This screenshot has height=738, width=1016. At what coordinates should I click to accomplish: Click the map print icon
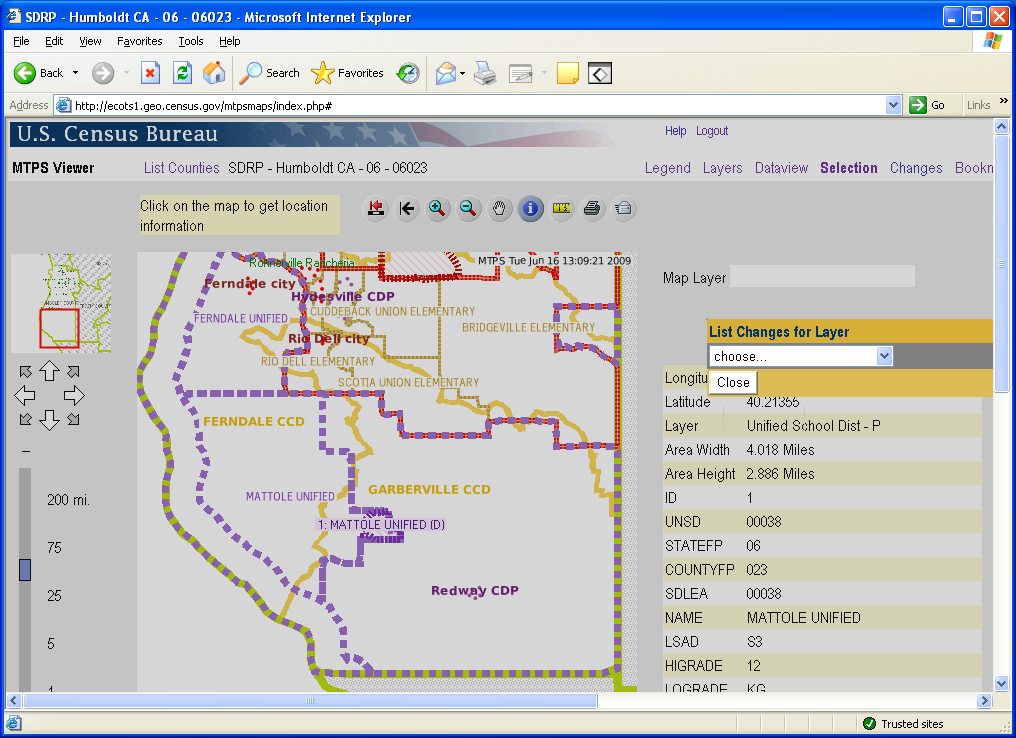click(592, 208)
